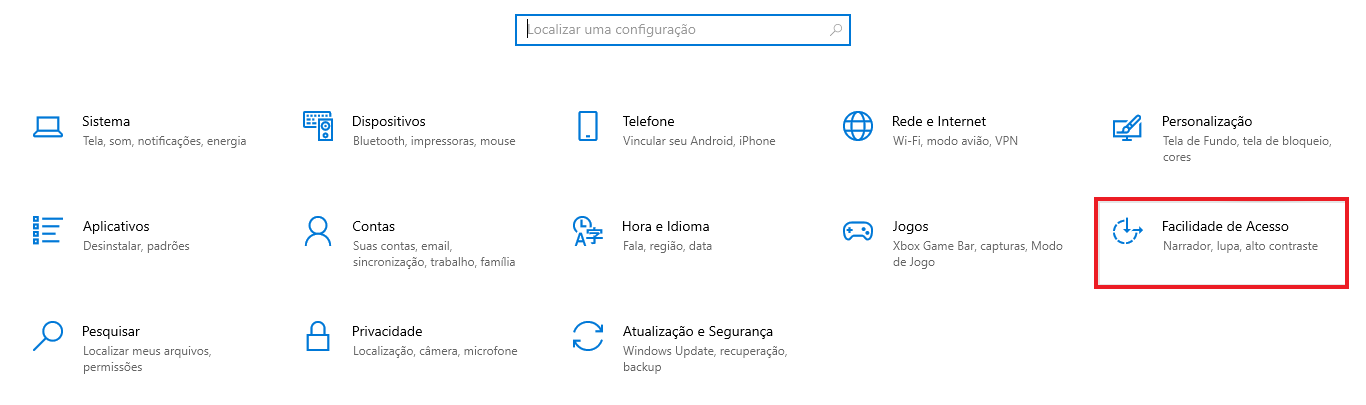Open the 'Hora e Idioma' category label
Image resolution: width=1366 pixels, height=405 pixels.
coord(666,226)
